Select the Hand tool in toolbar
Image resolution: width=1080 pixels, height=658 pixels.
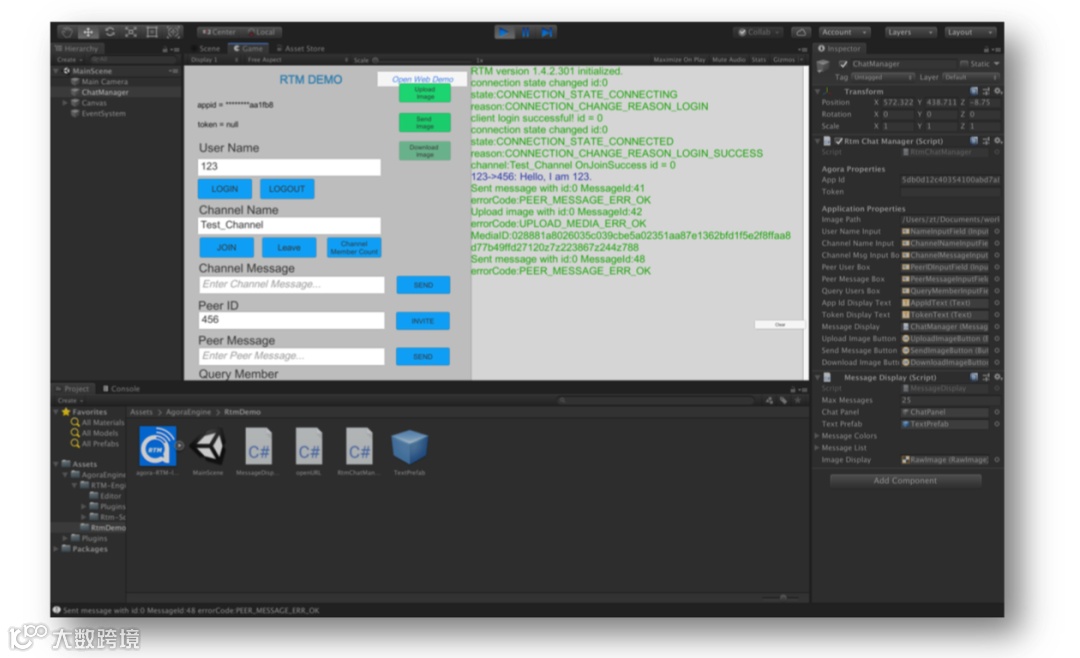coord(67,32)
